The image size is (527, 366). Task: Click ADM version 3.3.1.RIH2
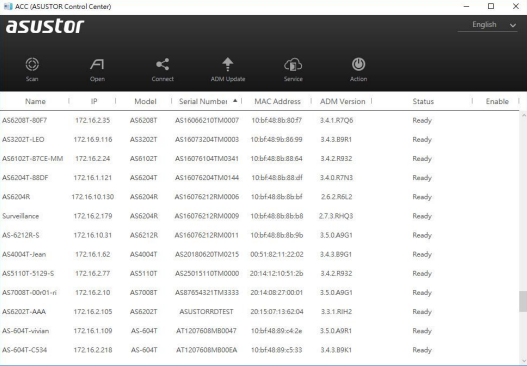coord(336,312)
